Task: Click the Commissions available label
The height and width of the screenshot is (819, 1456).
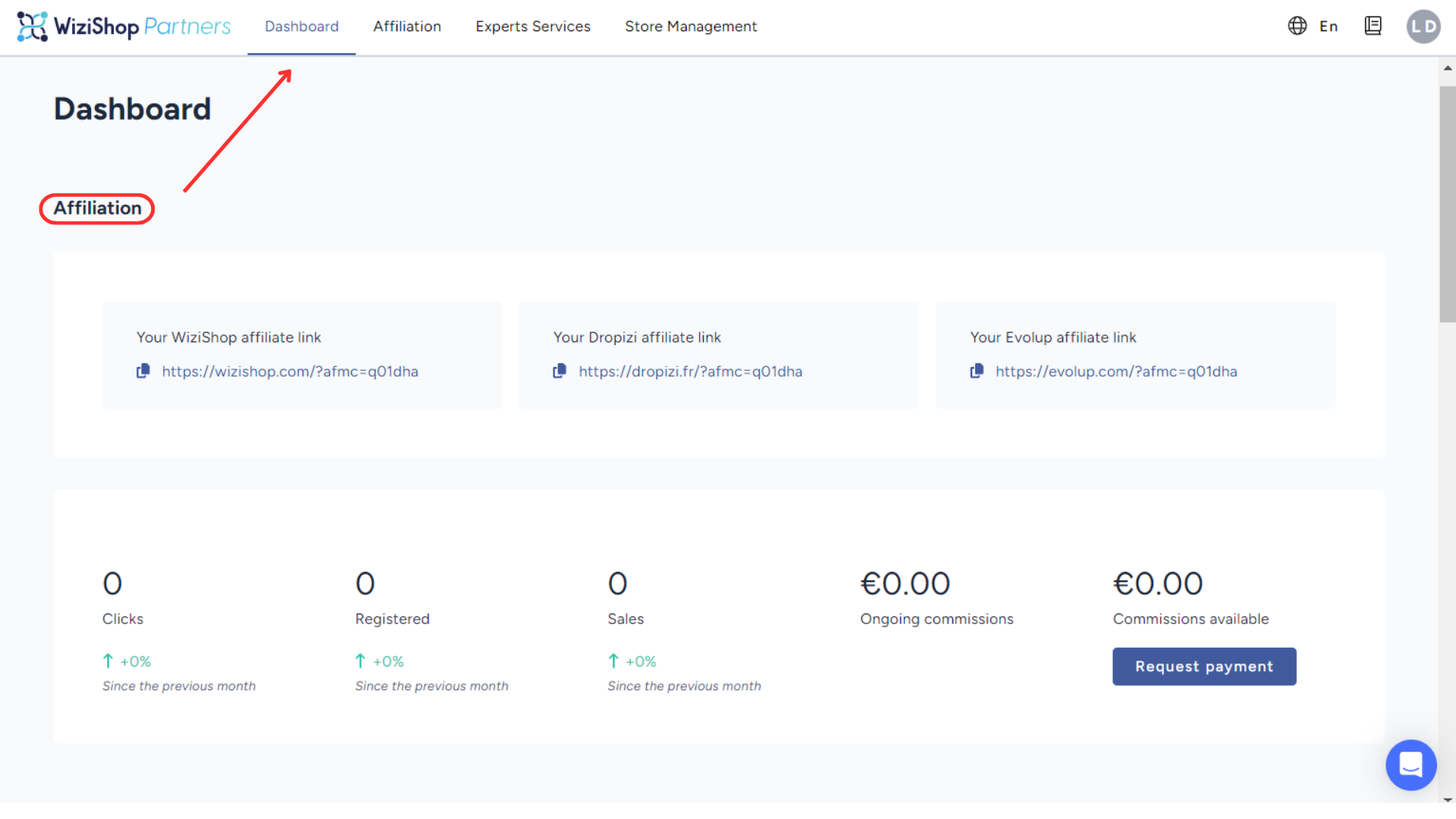Action: [1191, 619]
